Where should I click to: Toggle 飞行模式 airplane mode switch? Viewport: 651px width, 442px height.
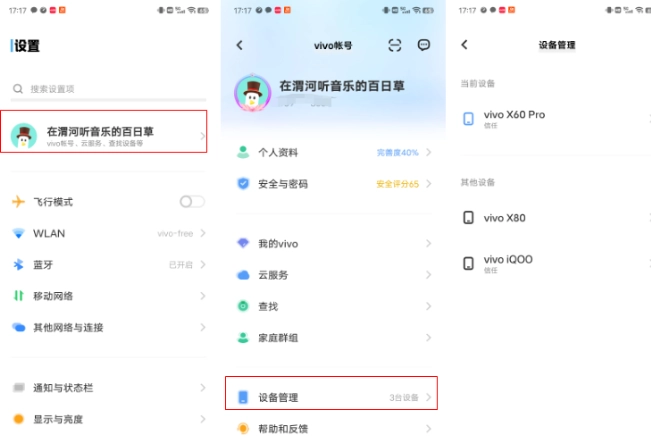(x=191, y=202)
